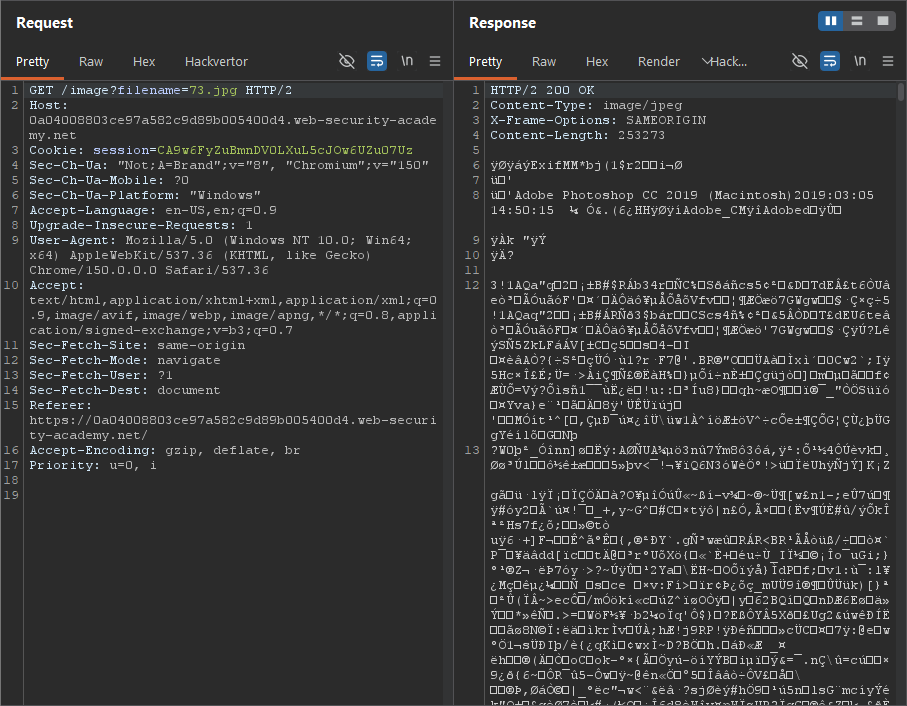Click 73.jpg filename in the GET request line
Image resolution: width=907 pixels, height=706 pixels.
click(x=213, y=90)
